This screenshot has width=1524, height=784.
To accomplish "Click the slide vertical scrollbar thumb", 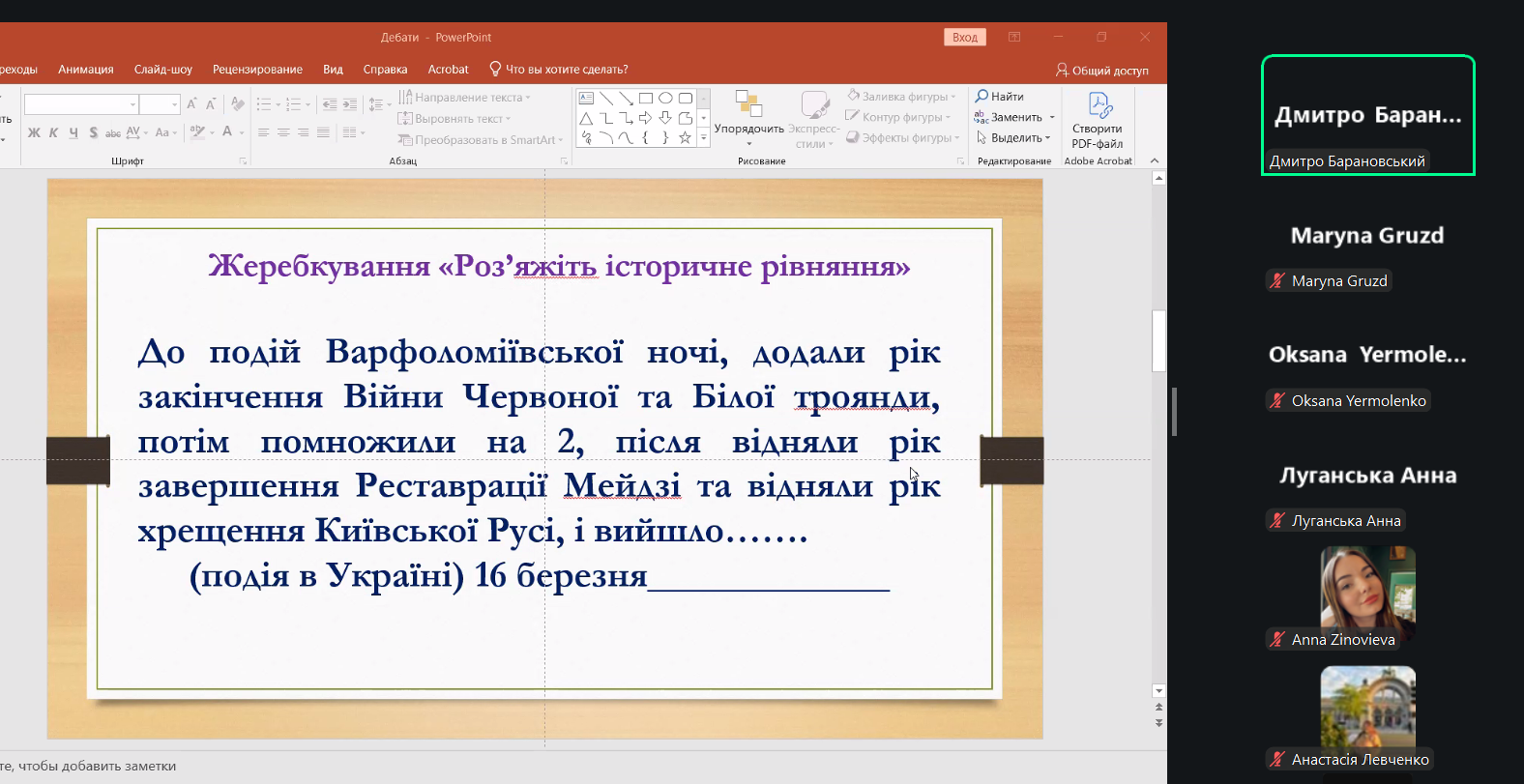I will pyautogui.click(x=1158, y=340).
